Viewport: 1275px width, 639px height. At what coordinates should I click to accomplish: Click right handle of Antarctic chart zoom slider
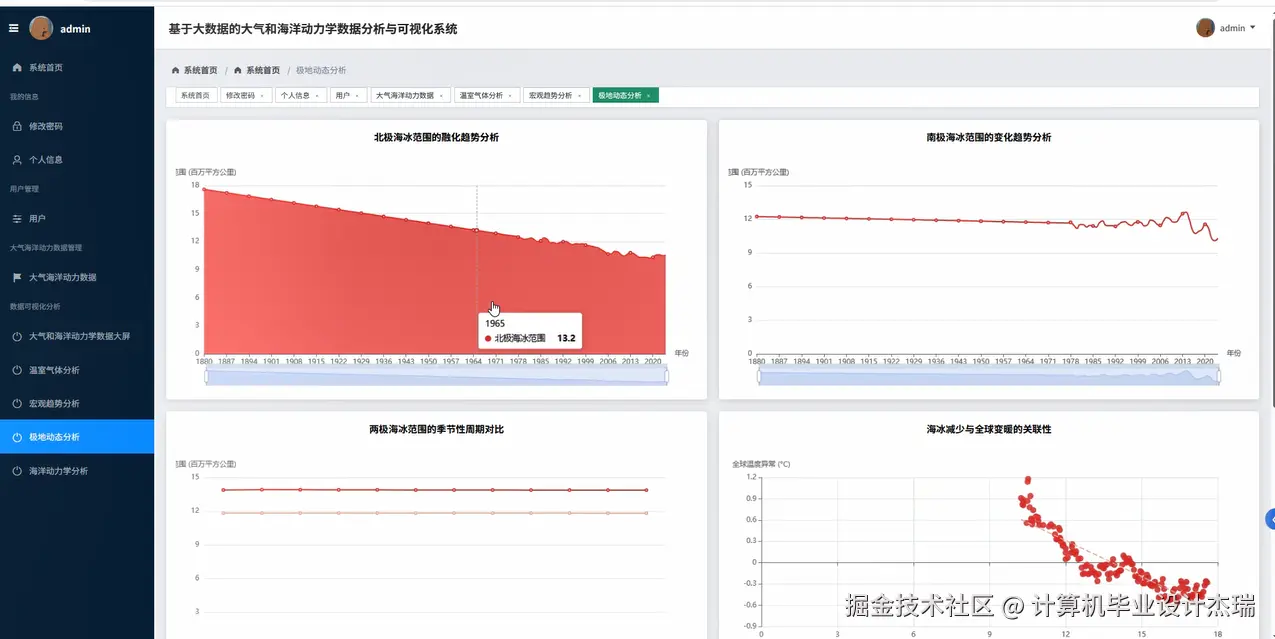pyautogui.click(x=1219, y=376)
